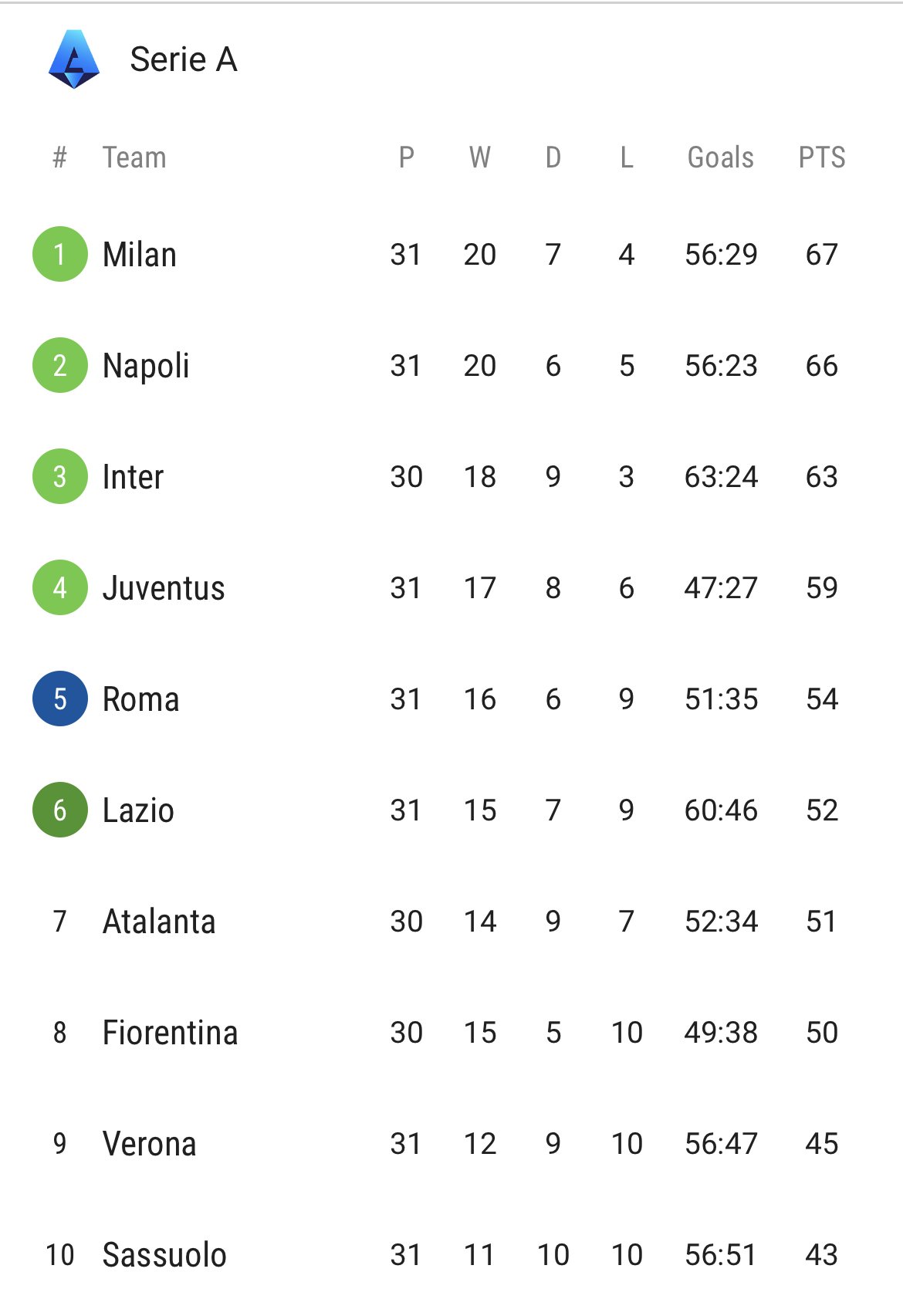The image size is (903, 1316).
Task: Click Juventus's green position 4 badge
Action: click(60, 587)
